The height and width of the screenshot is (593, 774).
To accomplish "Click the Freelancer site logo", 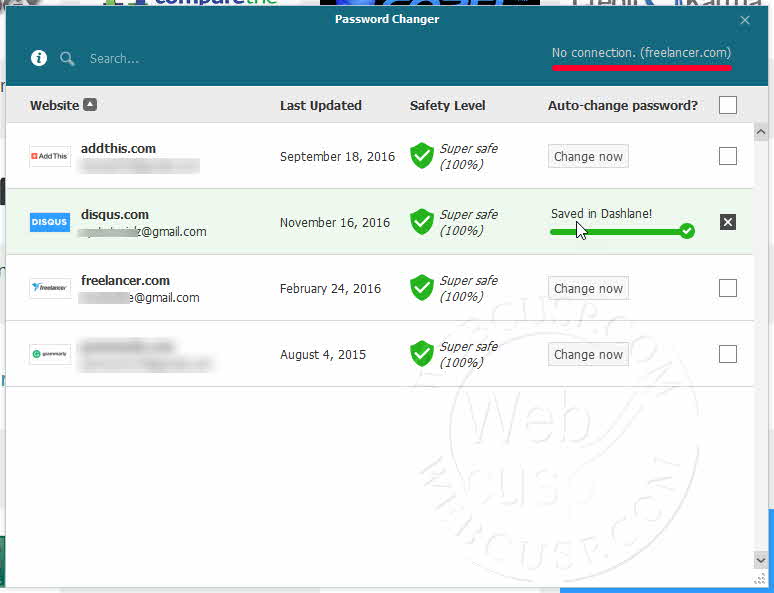I will pyautogui.click(x=50, y=288).
